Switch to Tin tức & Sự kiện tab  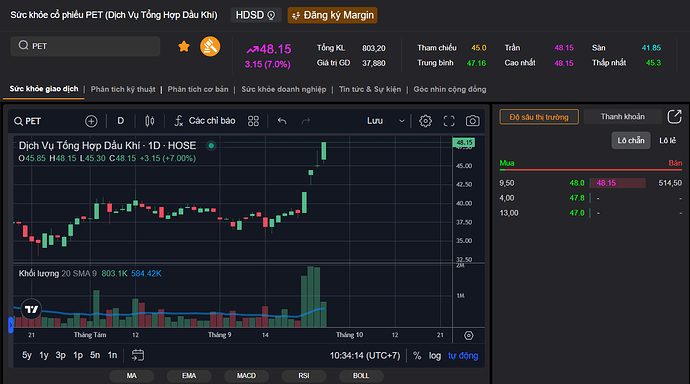(x=370, y=89)
